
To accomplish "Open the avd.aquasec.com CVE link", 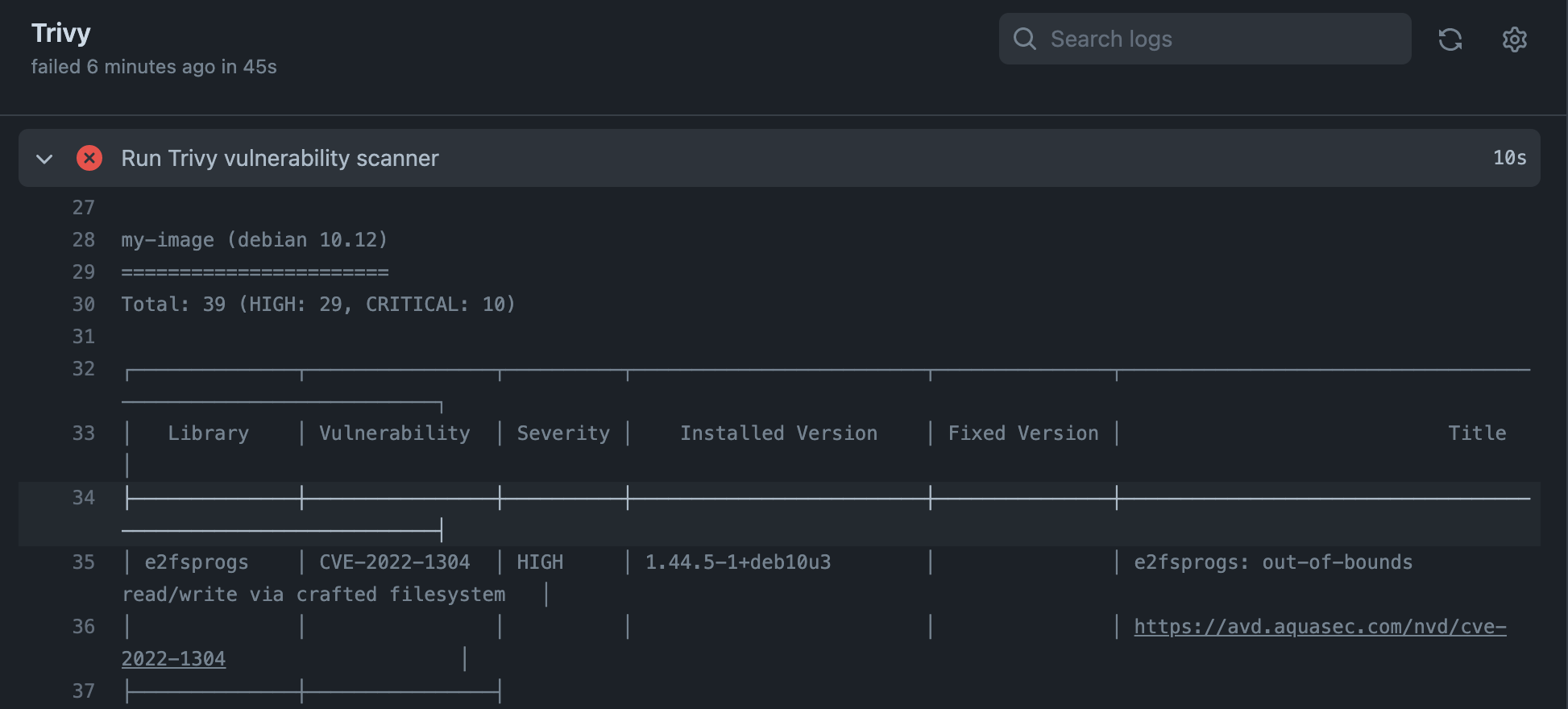I will [x=1320, y=626].
